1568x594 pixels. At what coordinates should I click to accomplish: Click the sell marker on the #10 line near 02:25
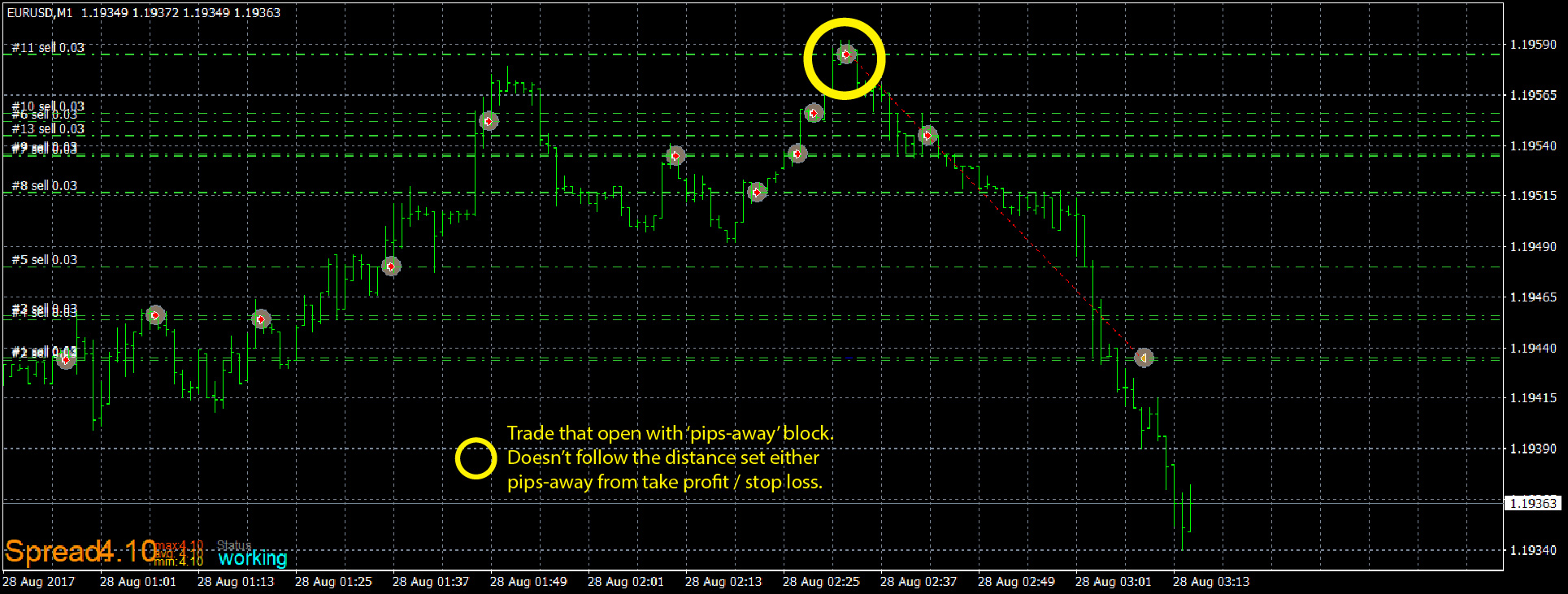(814, 113)
